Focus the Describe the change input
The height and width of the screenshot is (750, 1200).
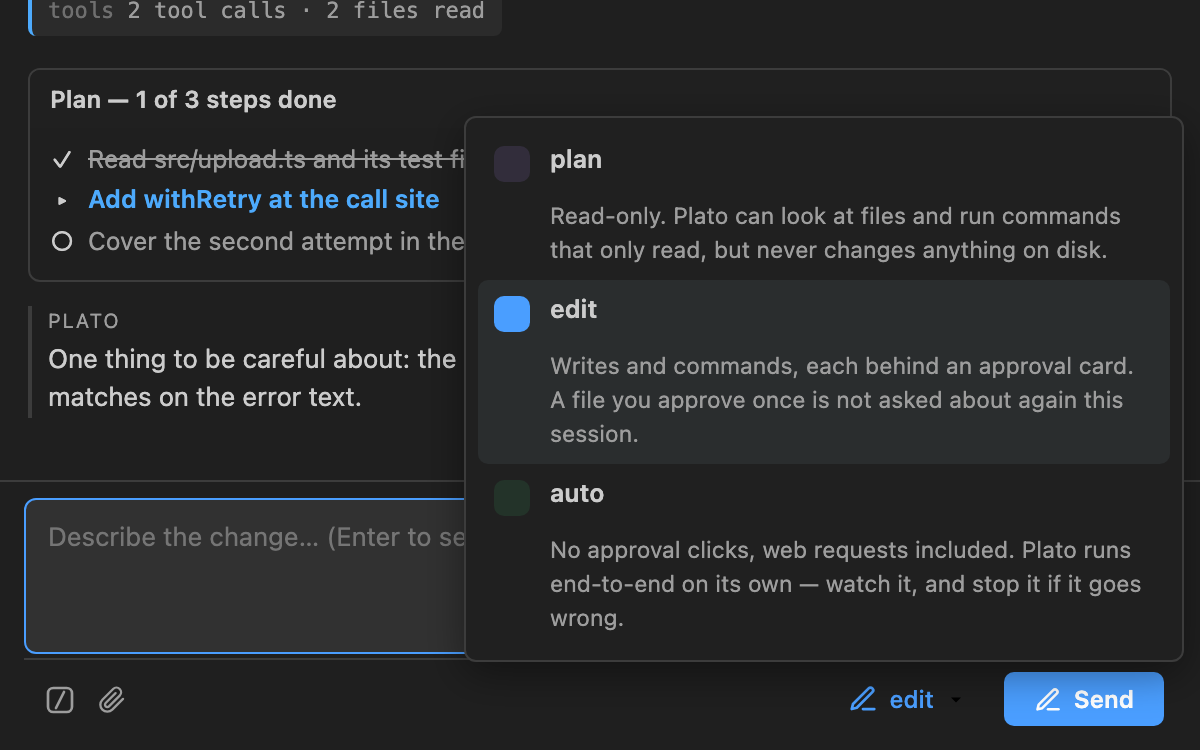coord(246,576)
